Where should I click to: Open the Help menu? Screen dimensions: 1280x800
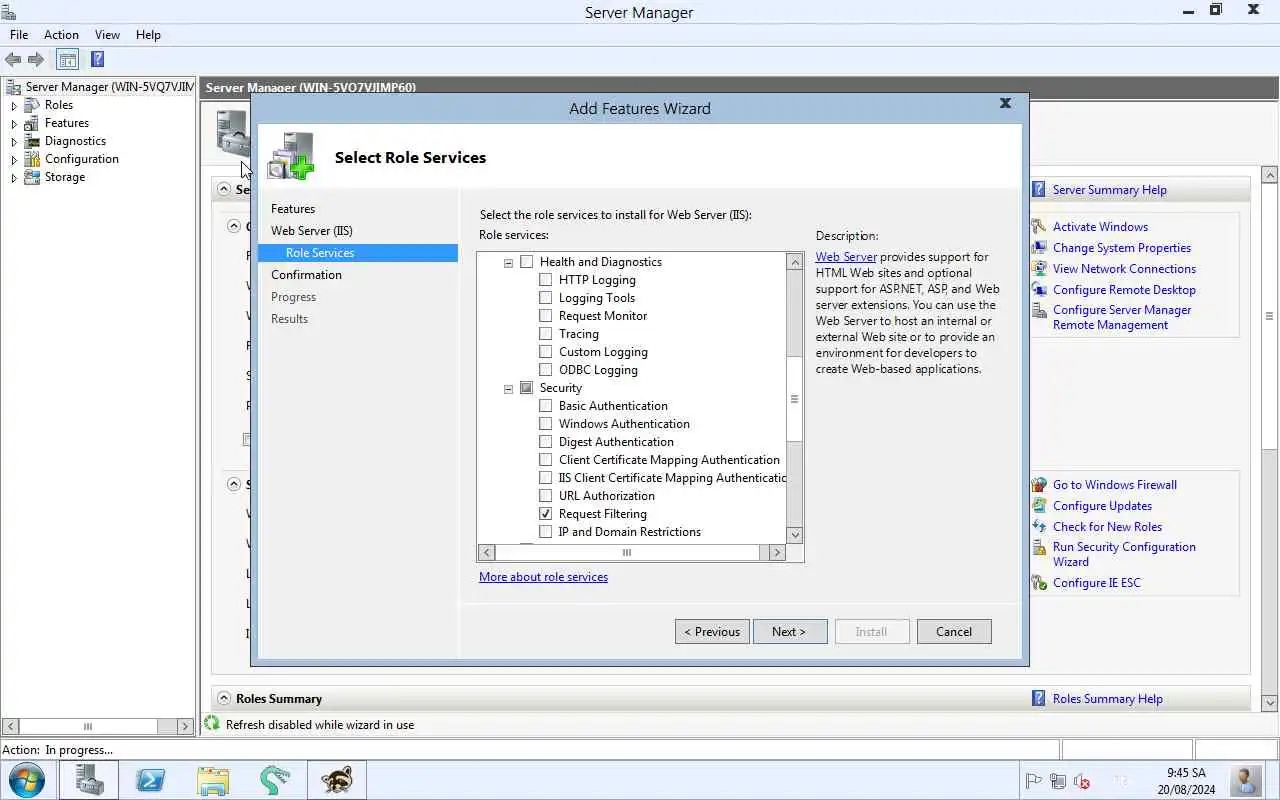(x=148, y=35)
